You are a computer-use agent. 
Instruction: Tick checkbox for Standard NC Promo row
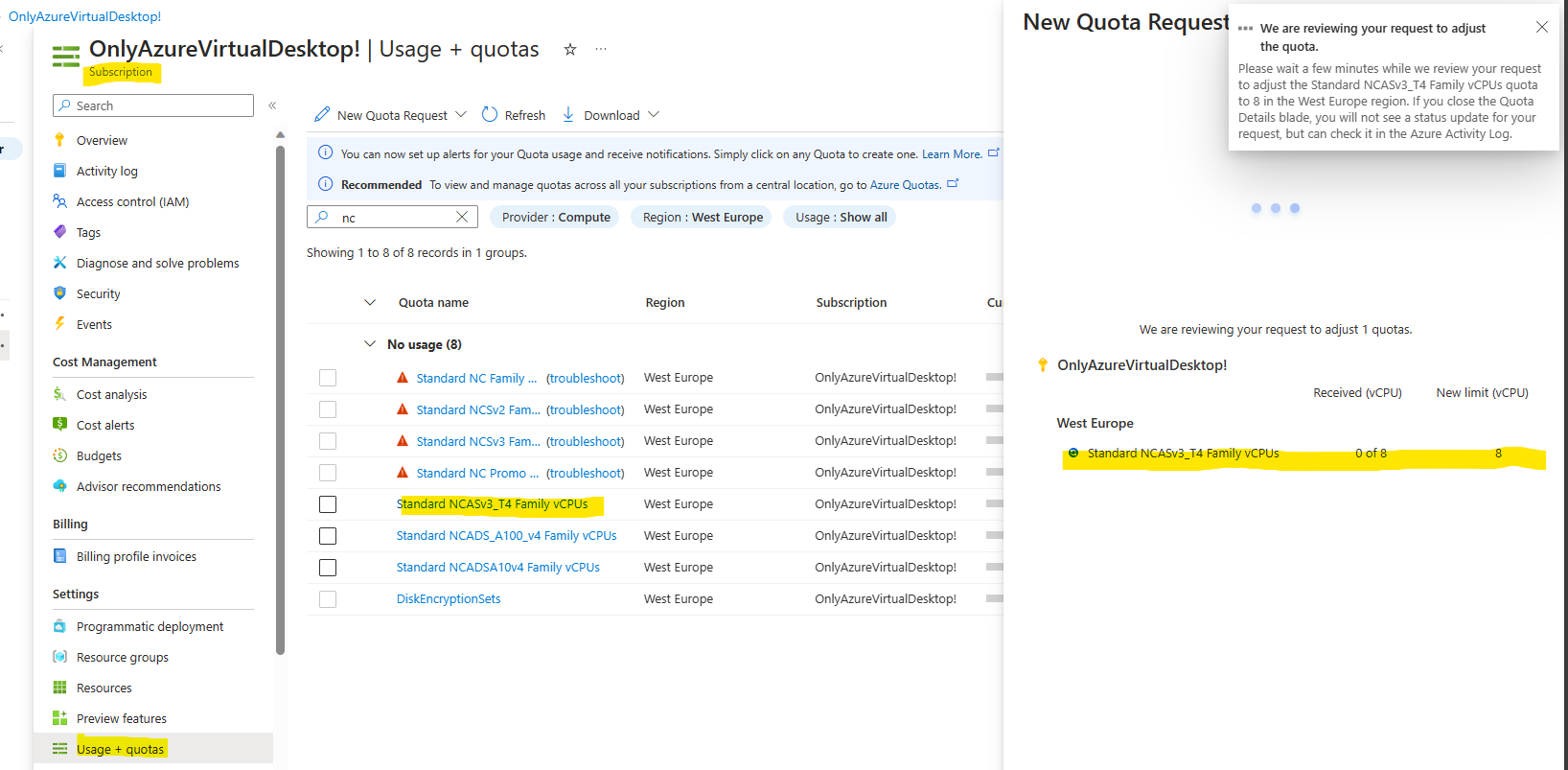[x=328, y=473]
